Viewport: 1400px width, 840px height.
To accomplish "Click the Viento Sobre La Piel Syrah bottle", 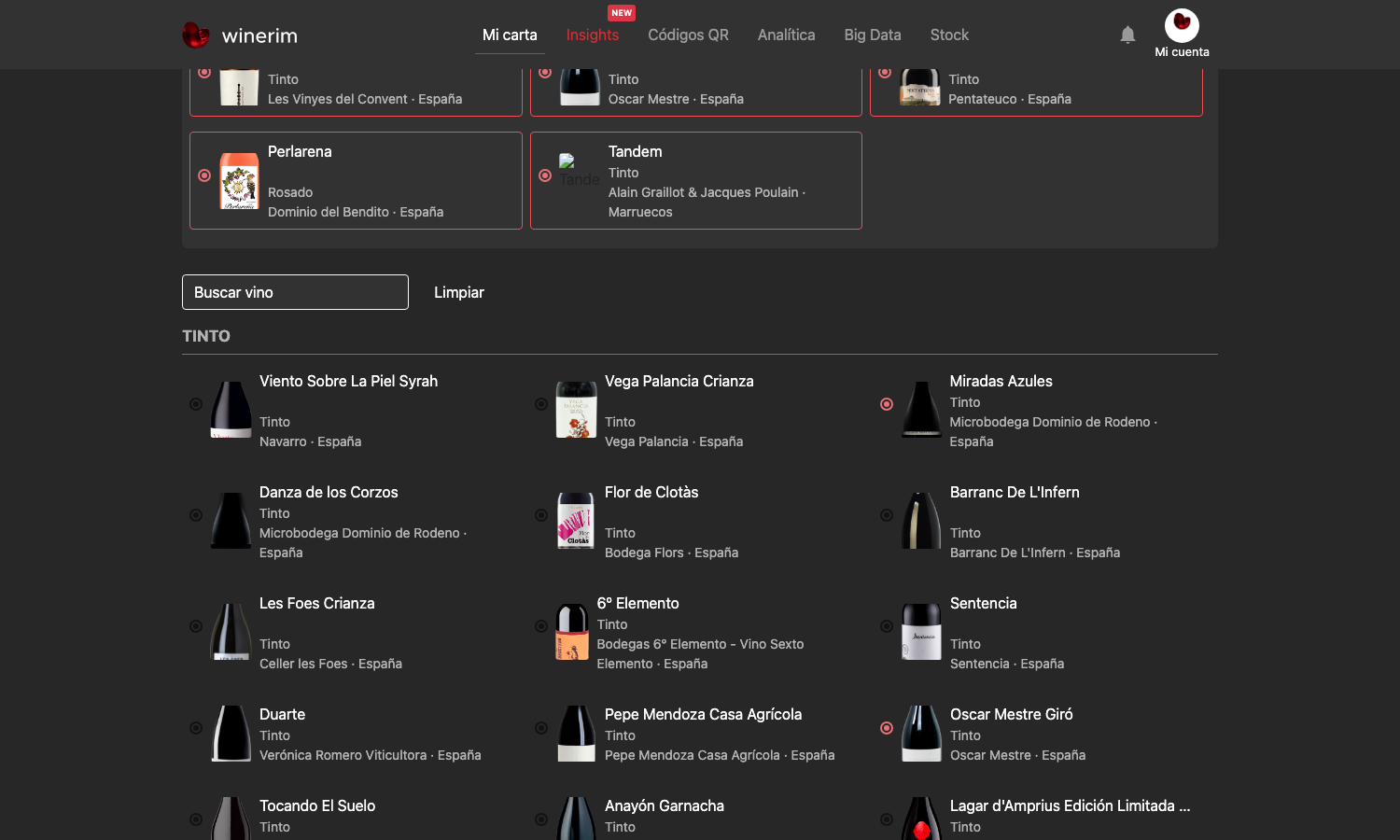I will (231, 410).
